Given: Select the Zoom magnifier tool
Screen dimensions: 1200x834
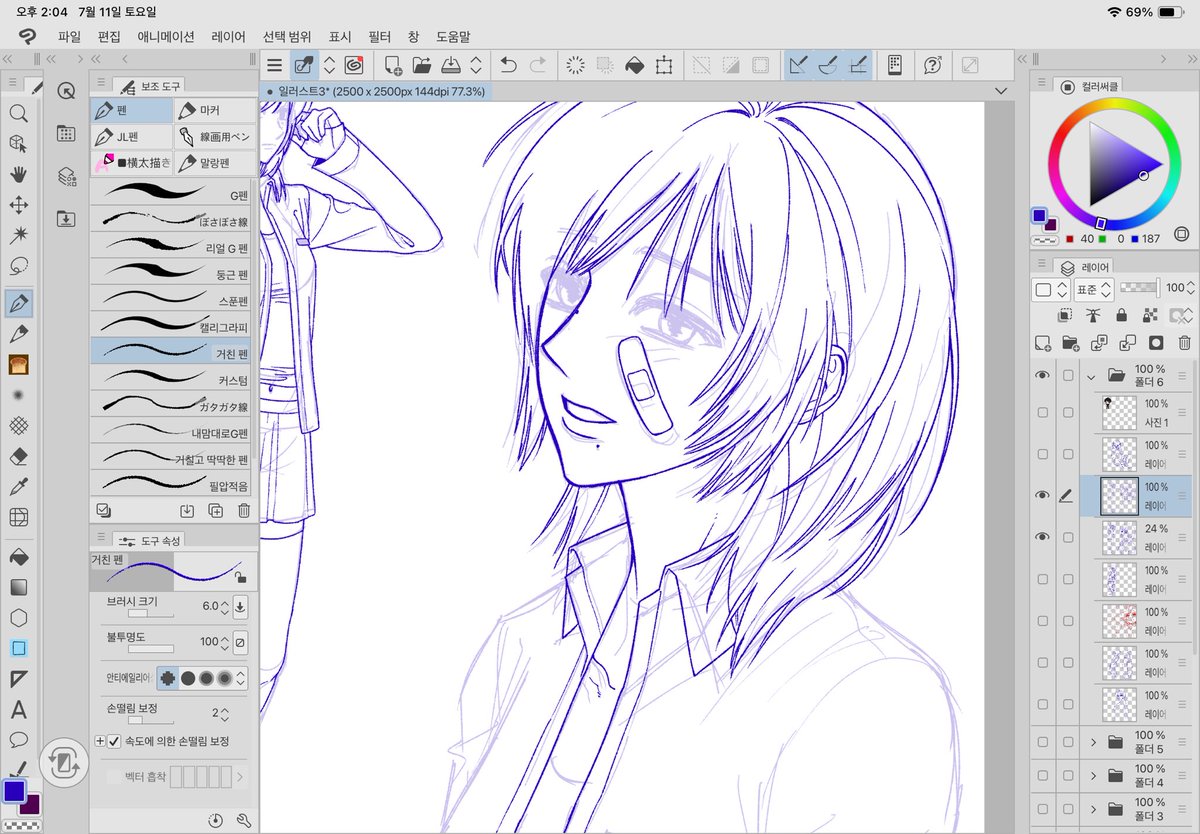Looking at the screenshot, I should pos(18,113).
